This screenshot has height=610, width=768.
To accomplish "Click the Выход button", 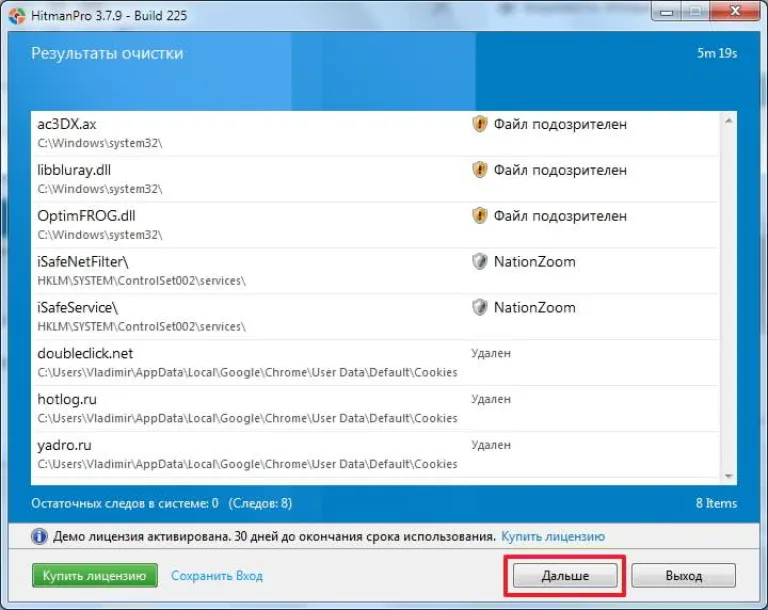I will pyautogui.click(x=683, y=575).
